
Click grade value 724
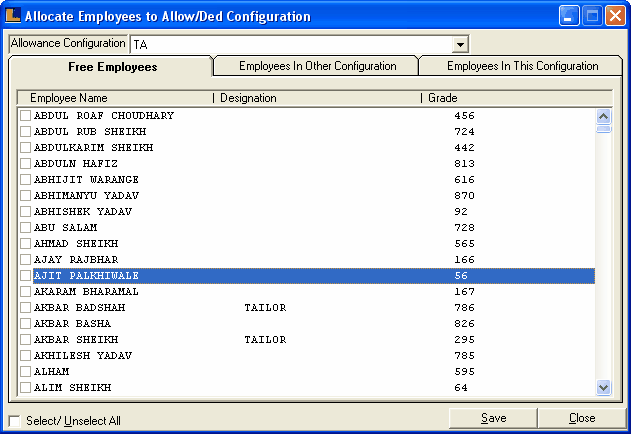coord(464,132)
